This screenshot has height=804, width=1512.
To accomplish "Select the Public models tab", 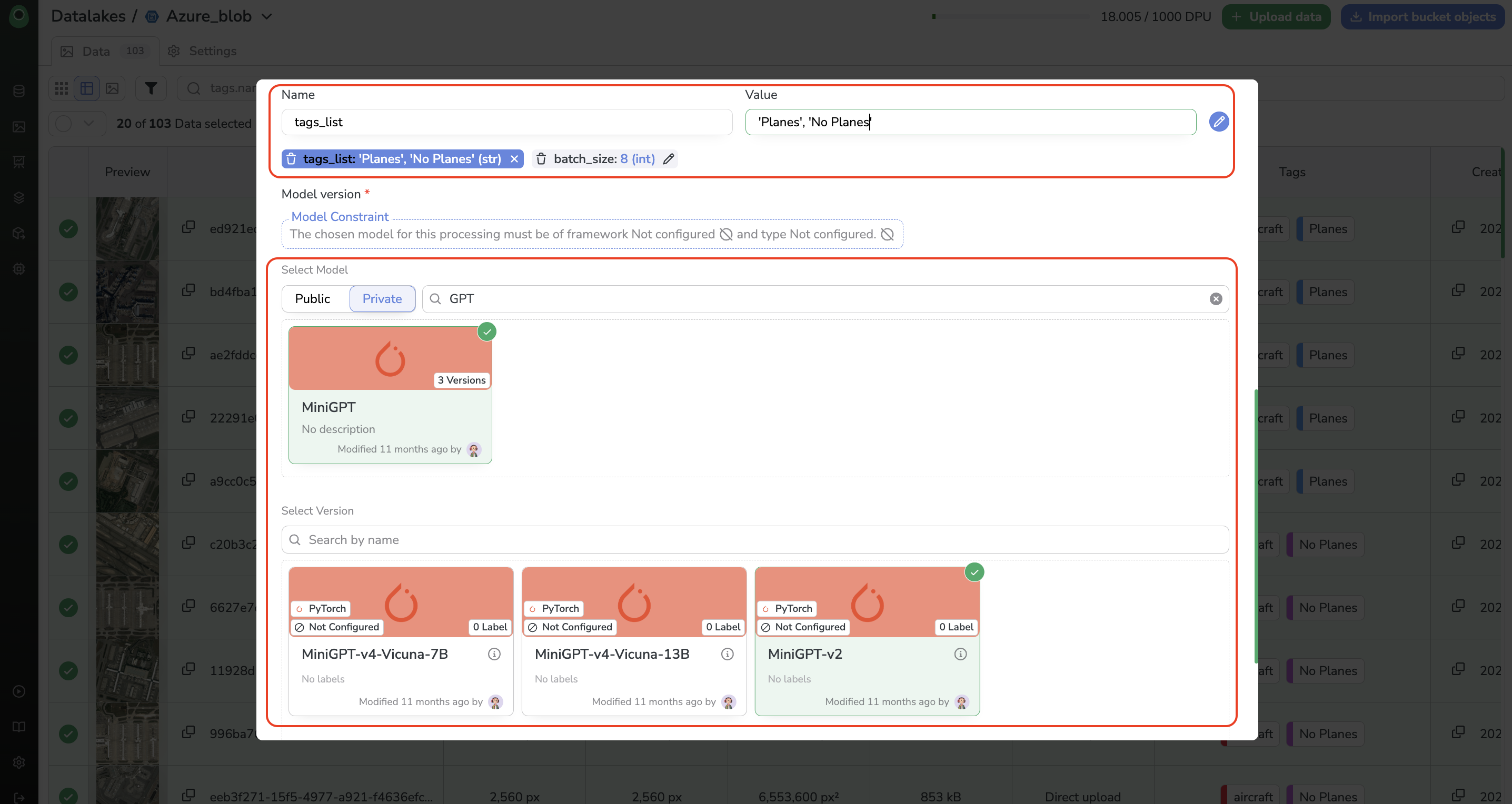I will (312, 299).
